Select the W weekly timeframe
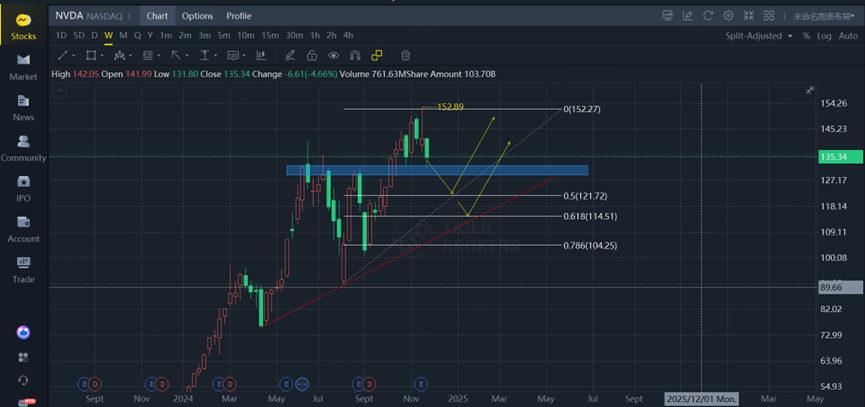The height and width of the screenshot is (407, 865). tap(109, 36)
